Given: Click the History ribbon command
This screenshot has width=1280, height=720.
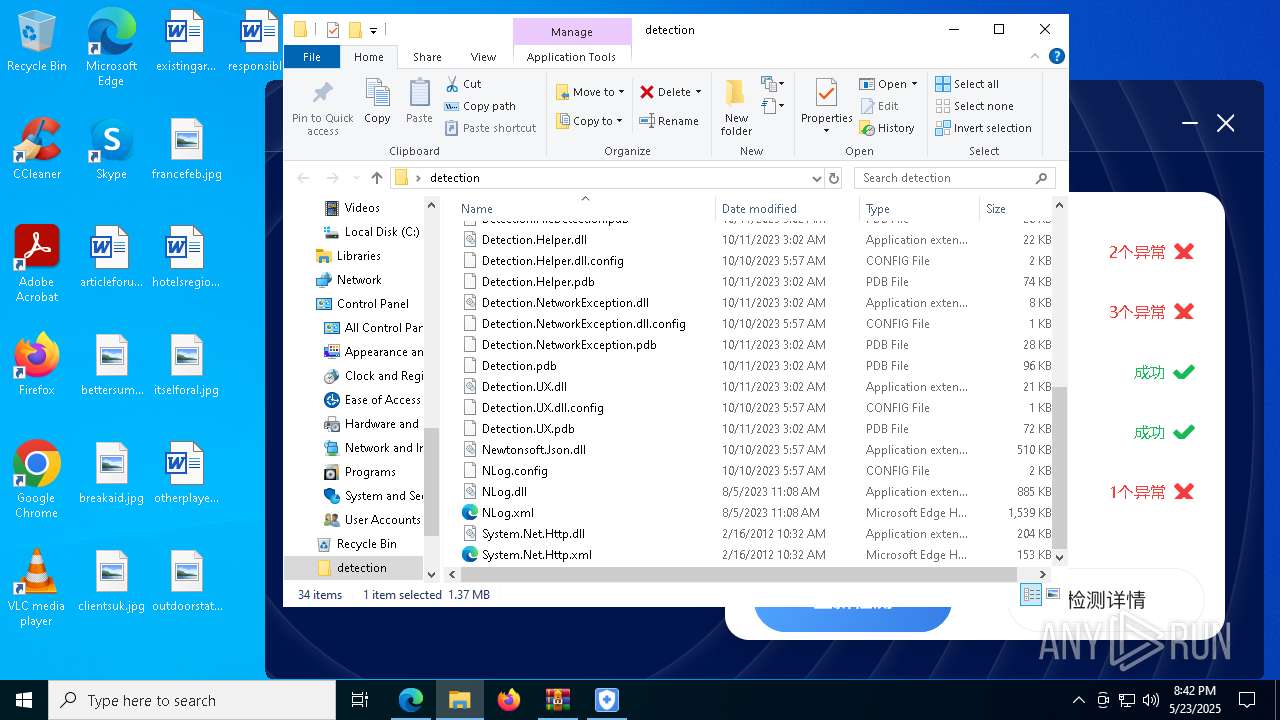Looking at the screenshot, I should (x=886, y=128).
